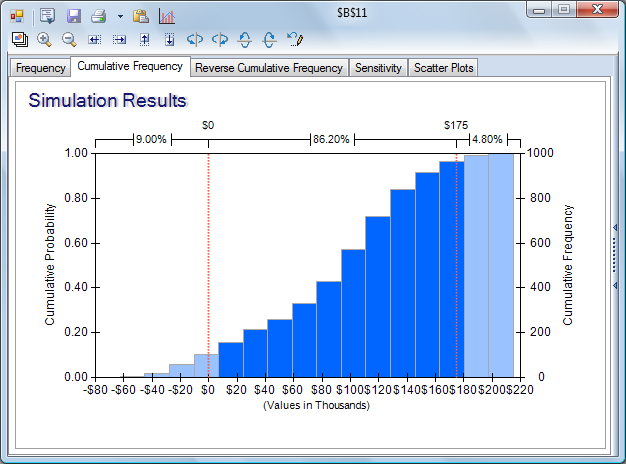This screenshot has height=464, width=626.
Task: Go to the Scatter Plots tab
Action: 443,68
